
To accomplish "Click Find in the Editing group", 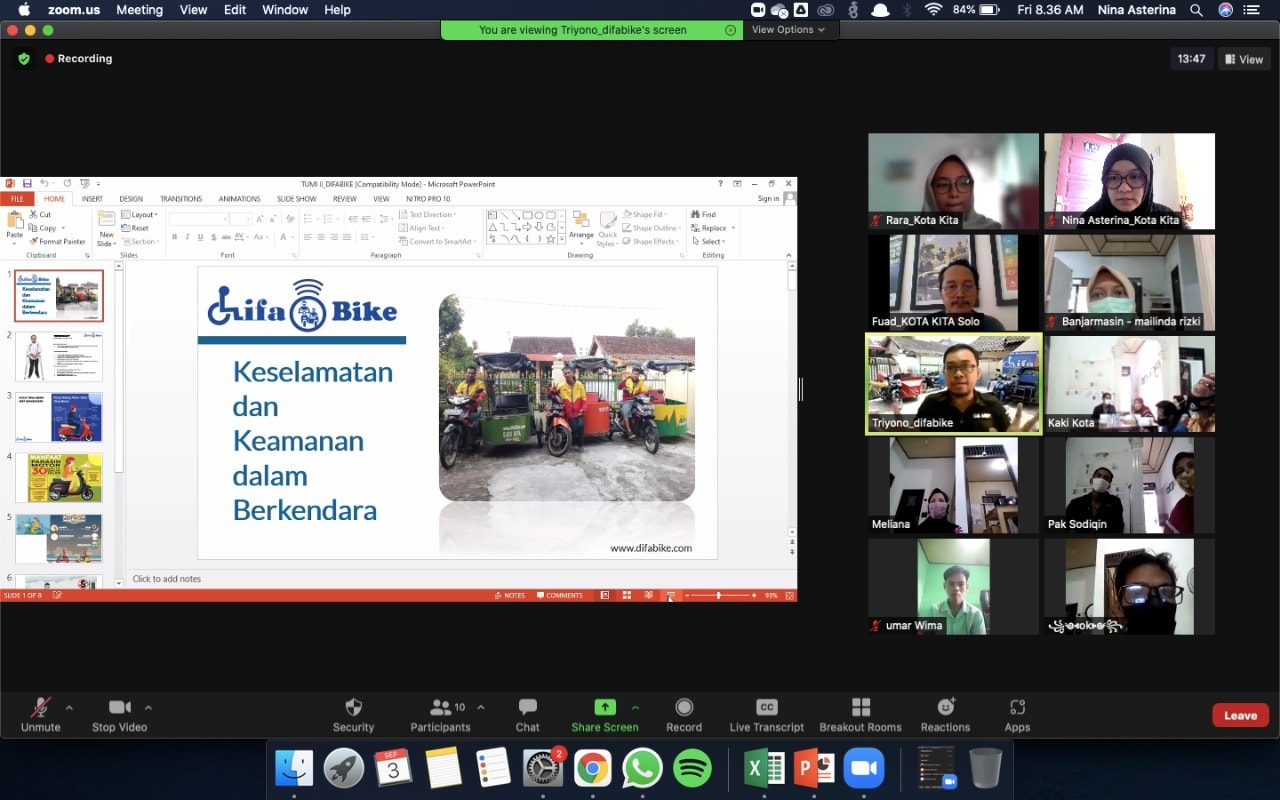I will [703, 215].
